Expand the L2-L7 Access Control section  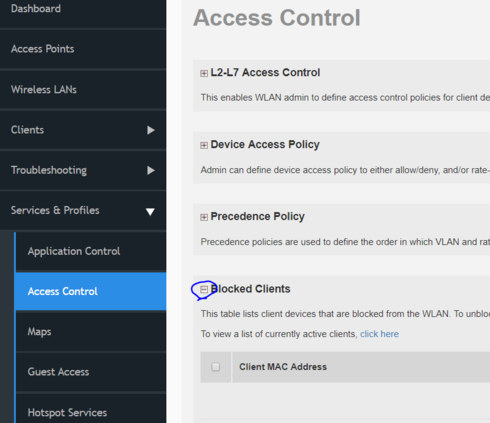(204, 73)
